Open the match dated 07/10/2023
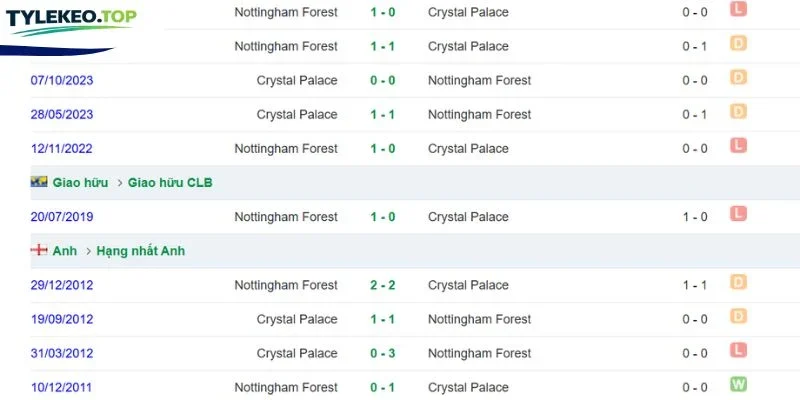The height and width of the screenshot is (400, 800). pyautogui.click(x=62, y=81)
